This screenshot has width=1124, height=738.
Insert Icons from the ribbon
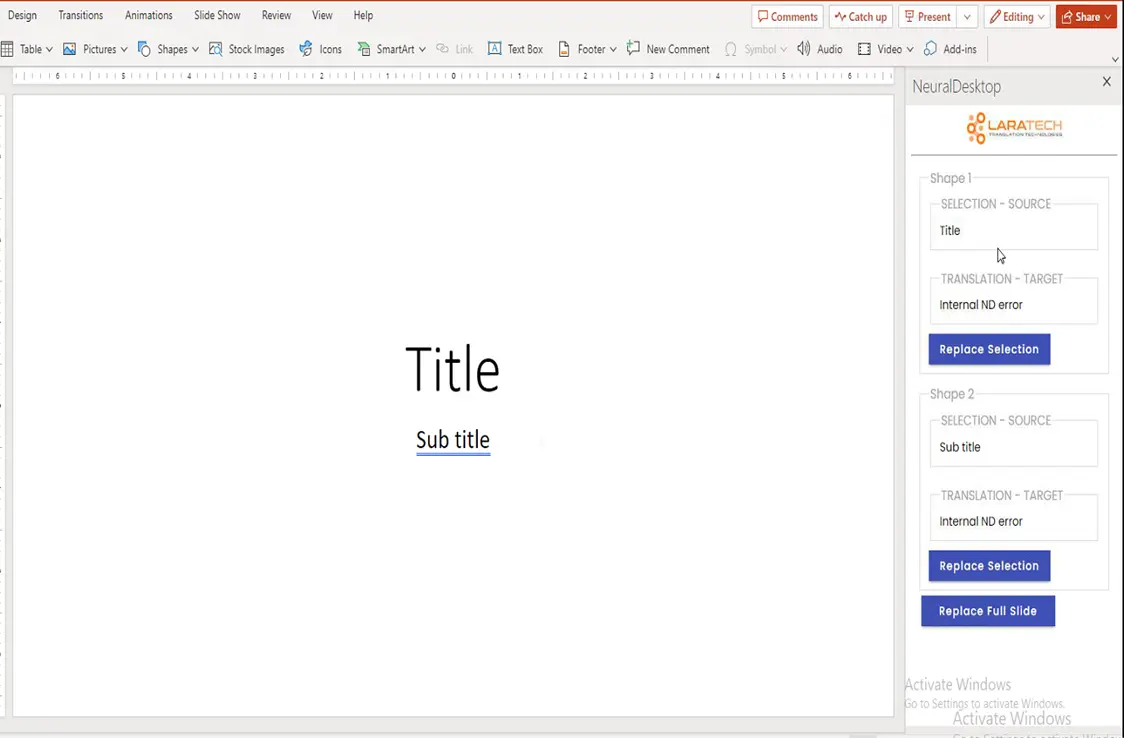tap(320, 49)
